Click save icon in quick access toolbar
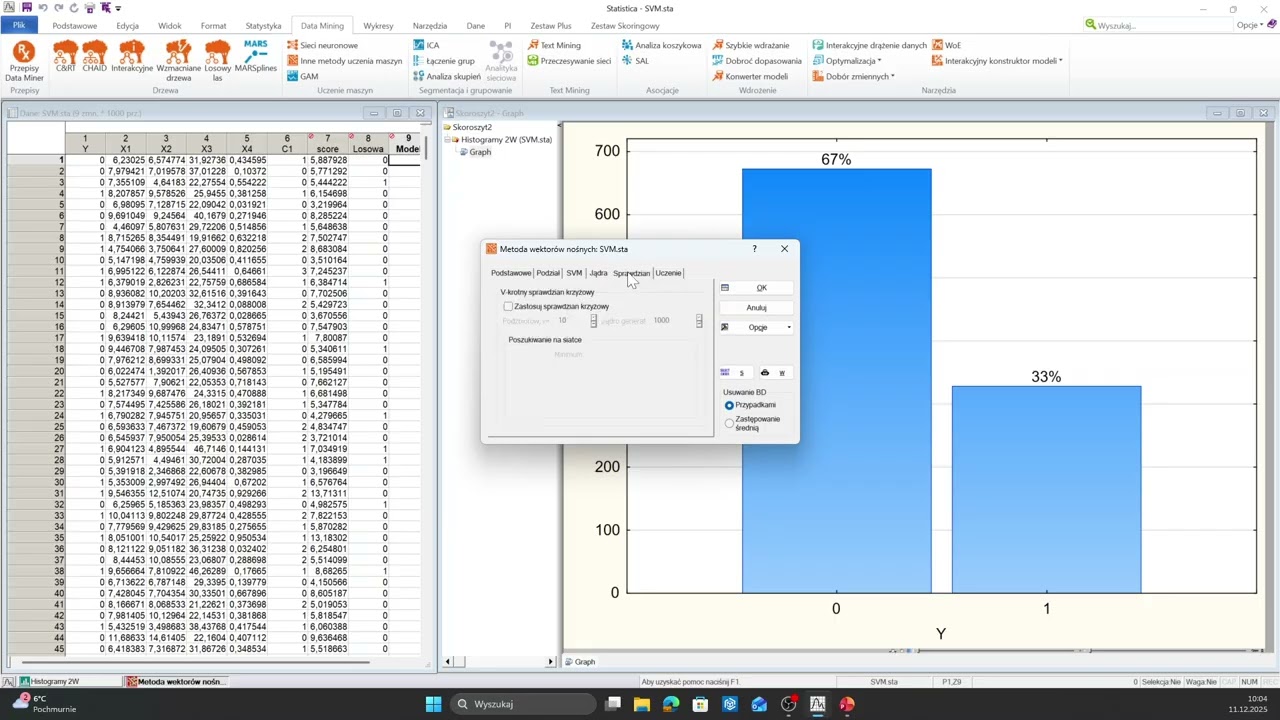Viewport: 1280px width, 720px height. click(x=27, y=7)
